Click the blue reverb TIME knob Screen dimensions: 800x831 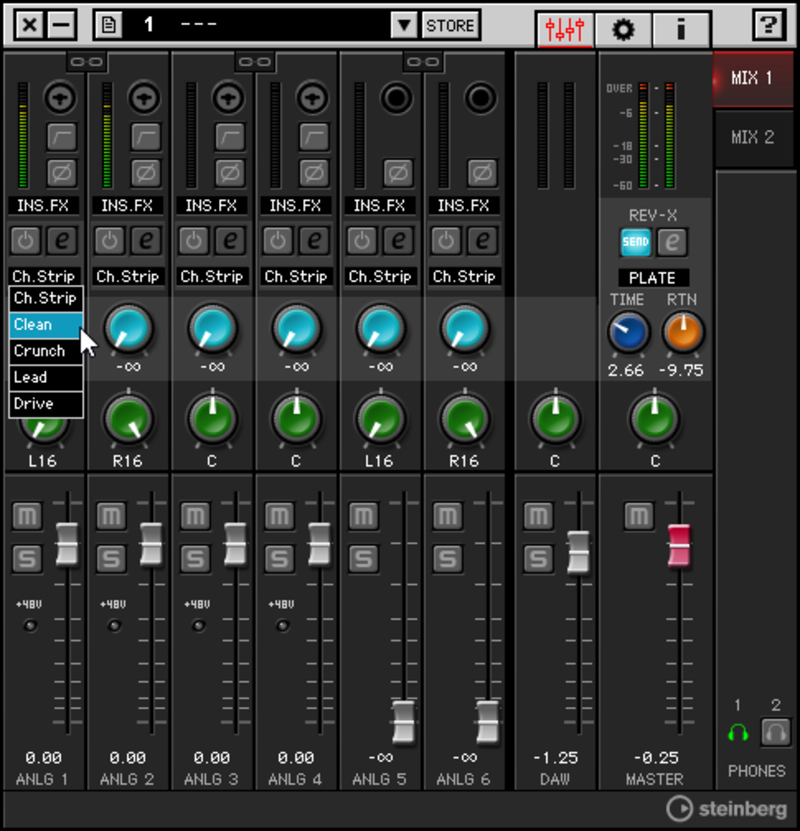click(629, 333)
